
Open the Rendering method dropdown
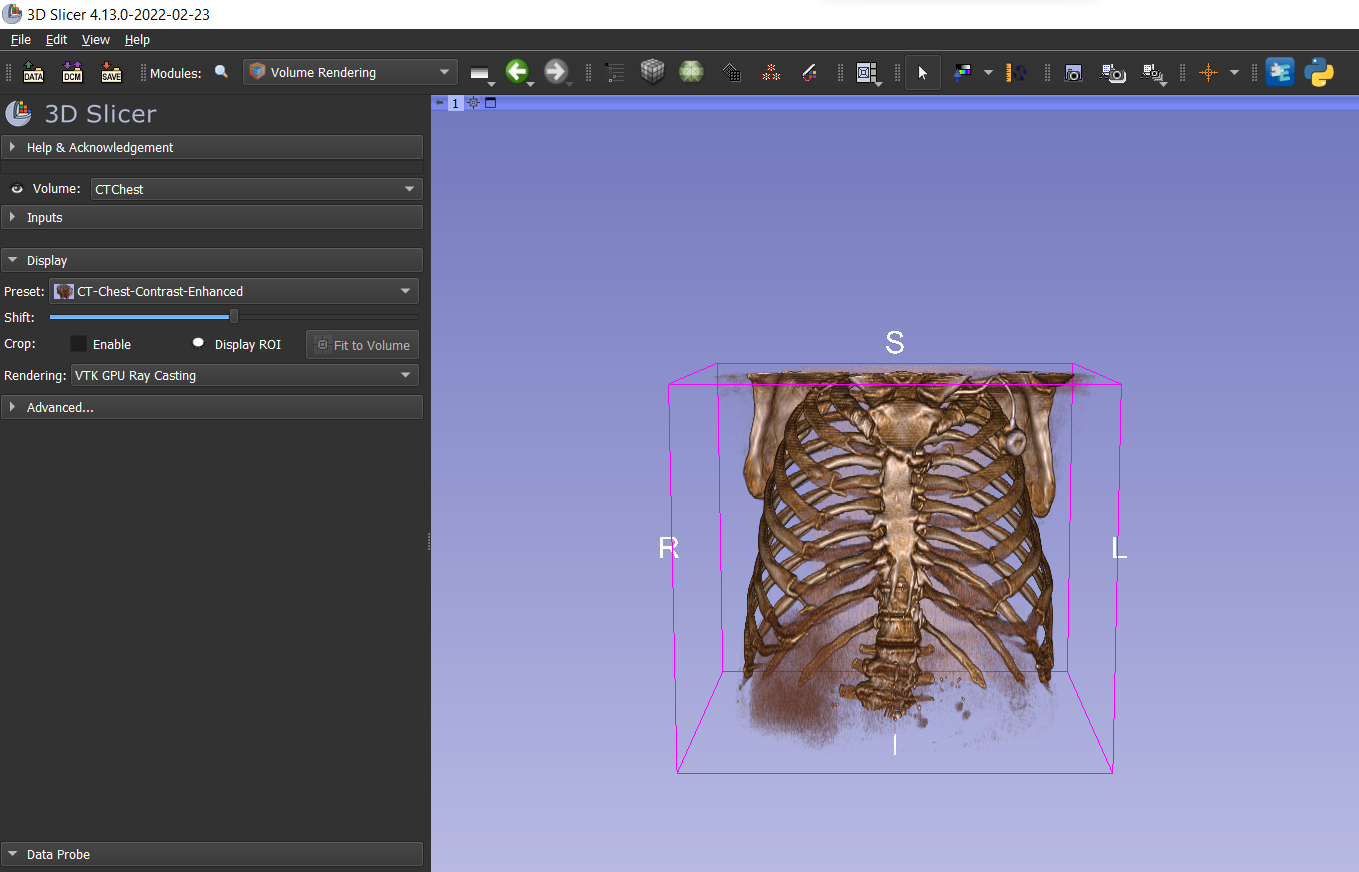[244, 375]
